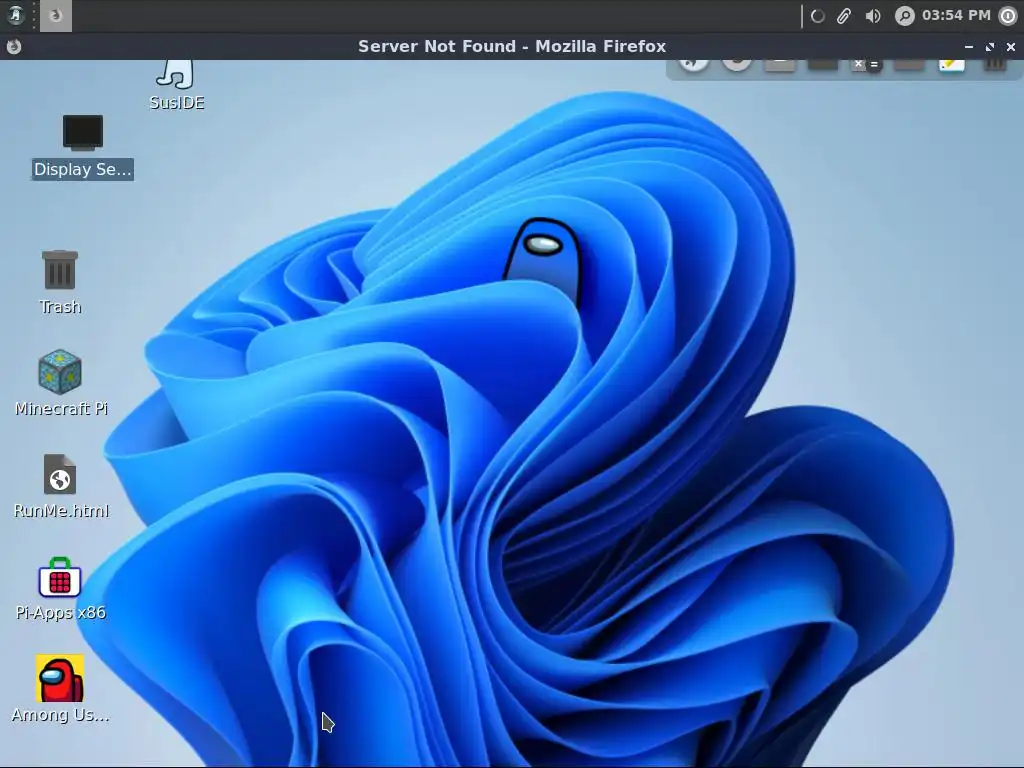Launch Minecraft Pi from desktop
The height and width of the screenshot is (768, 1024).
61,383
